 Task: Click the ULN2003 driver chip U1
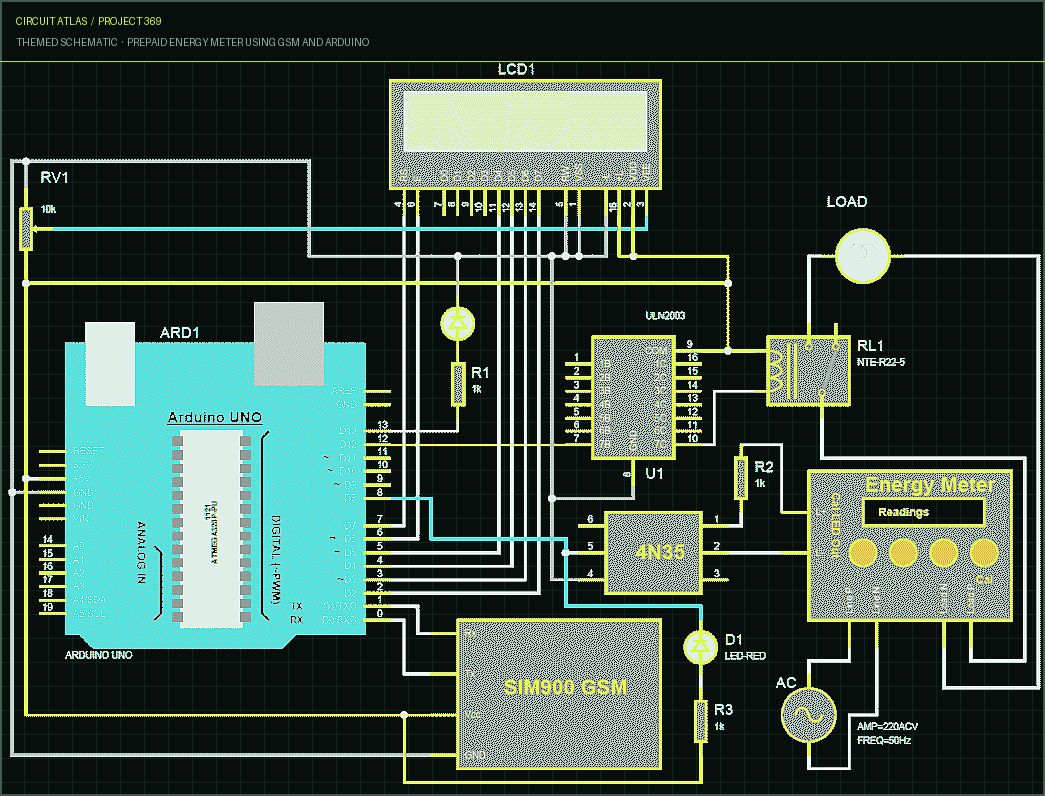pos(634,398)
